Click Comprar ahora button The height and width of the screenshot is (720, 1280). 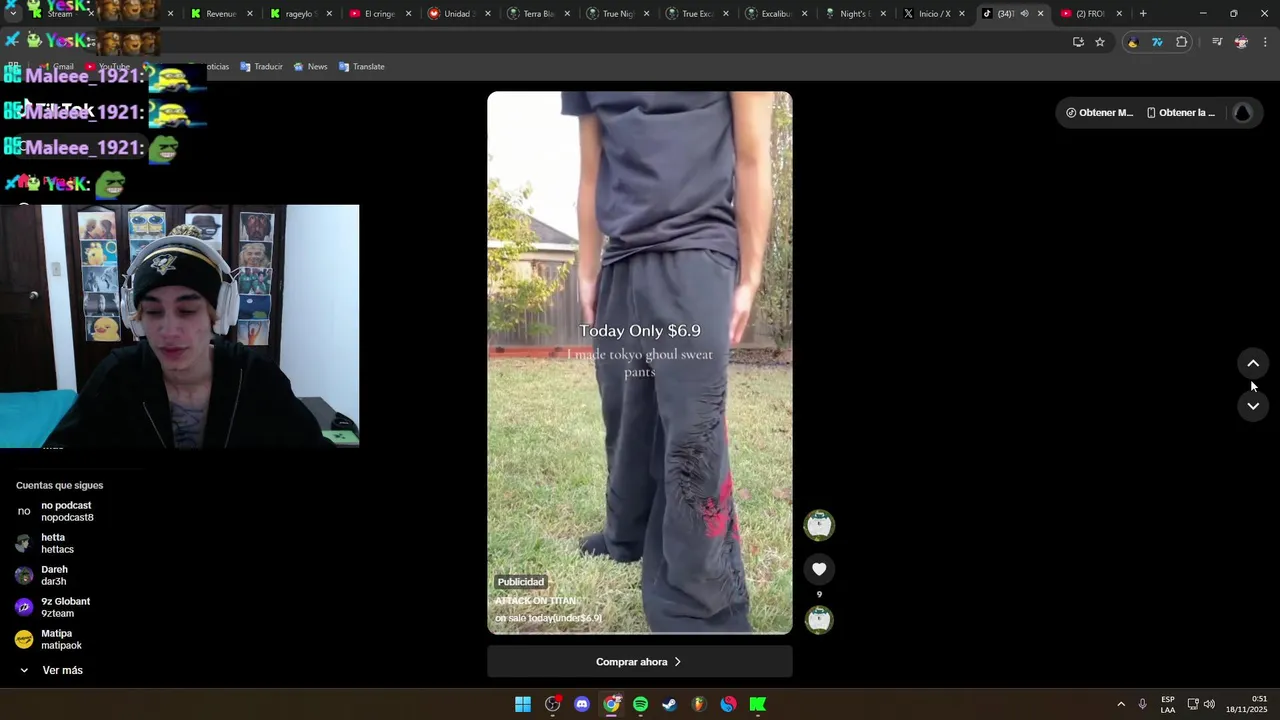coord(640,662)
